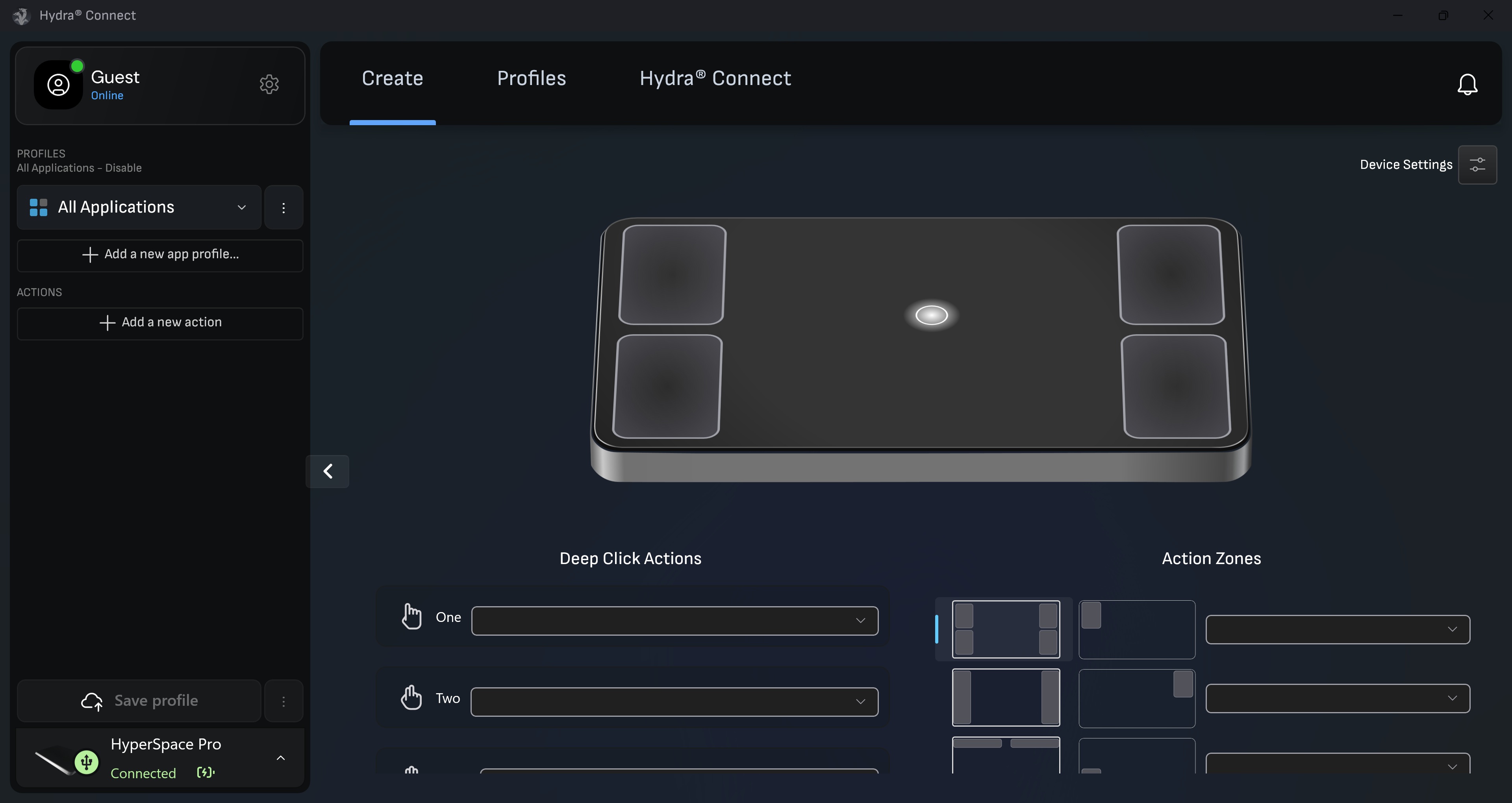The width and height of the screenshot is (1512, 803).
Task: Collapse the sidebar using the back arrow
Action: 328,471
